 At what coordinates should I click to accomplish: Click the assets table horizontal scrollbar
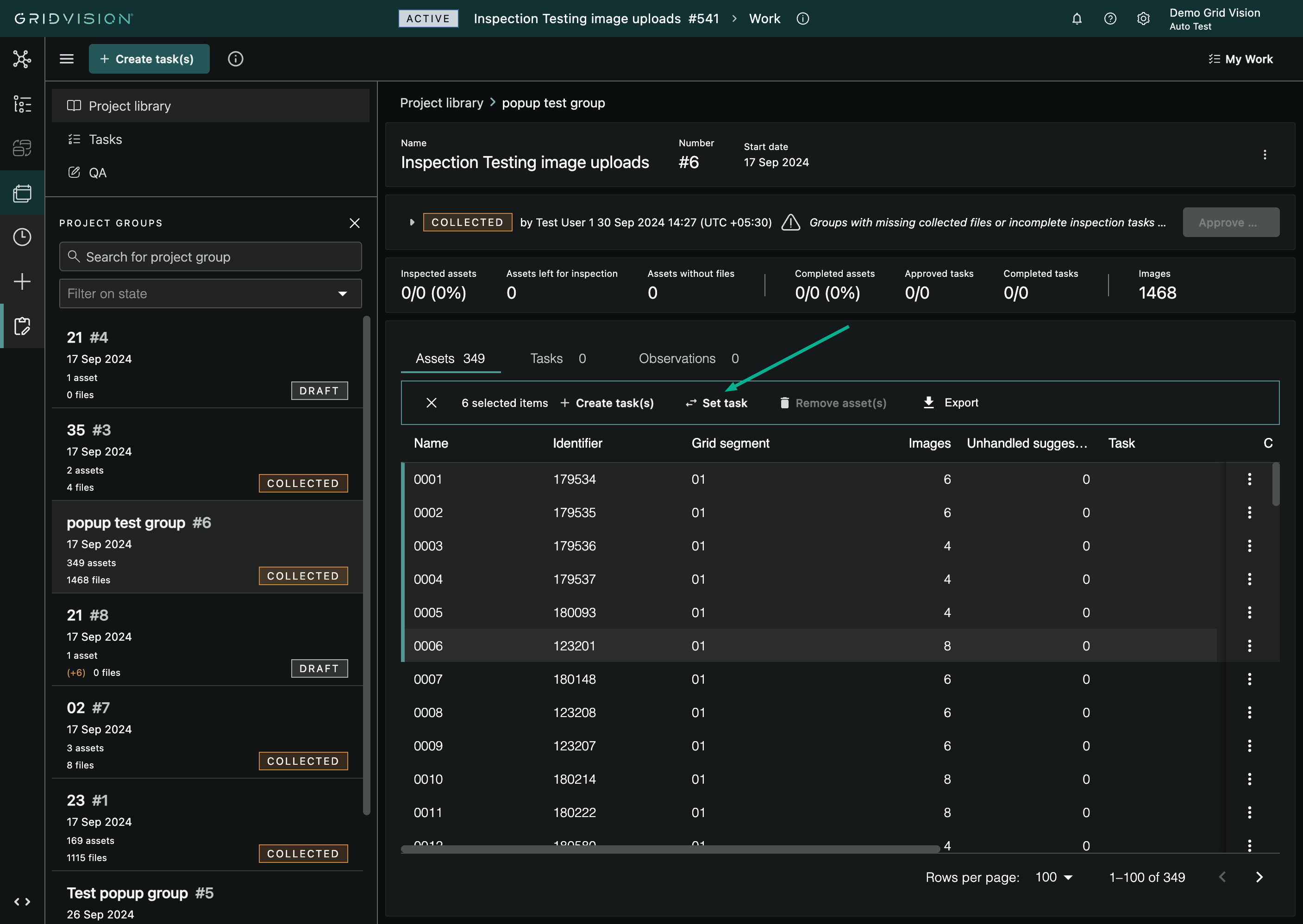pyautogui.click(x=670, y=849)
